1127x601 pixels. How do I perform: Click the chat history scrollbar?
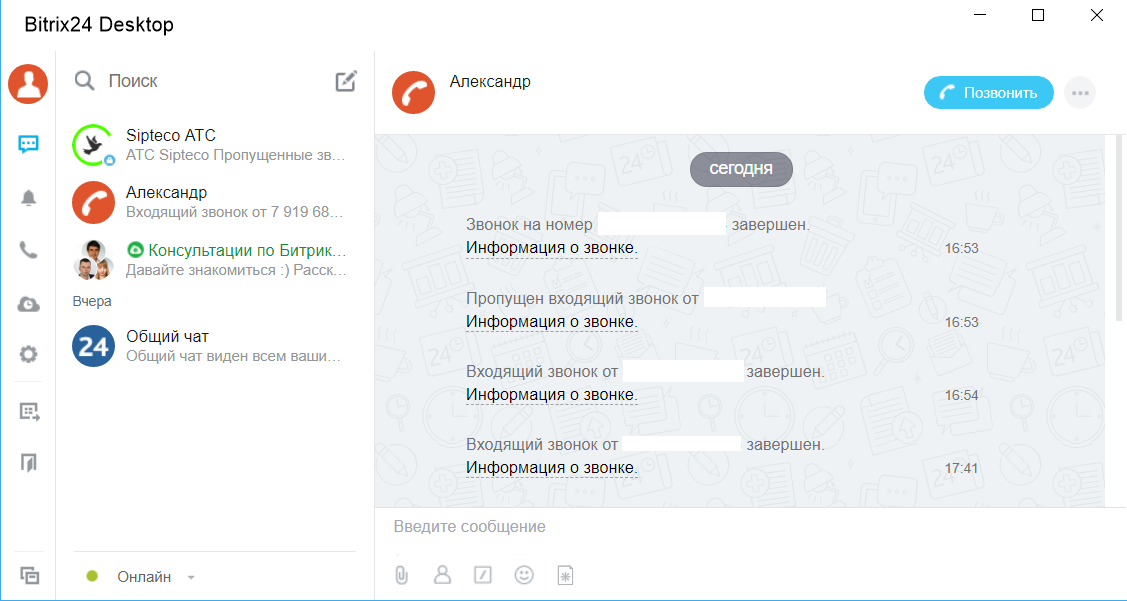[1118, 227]
